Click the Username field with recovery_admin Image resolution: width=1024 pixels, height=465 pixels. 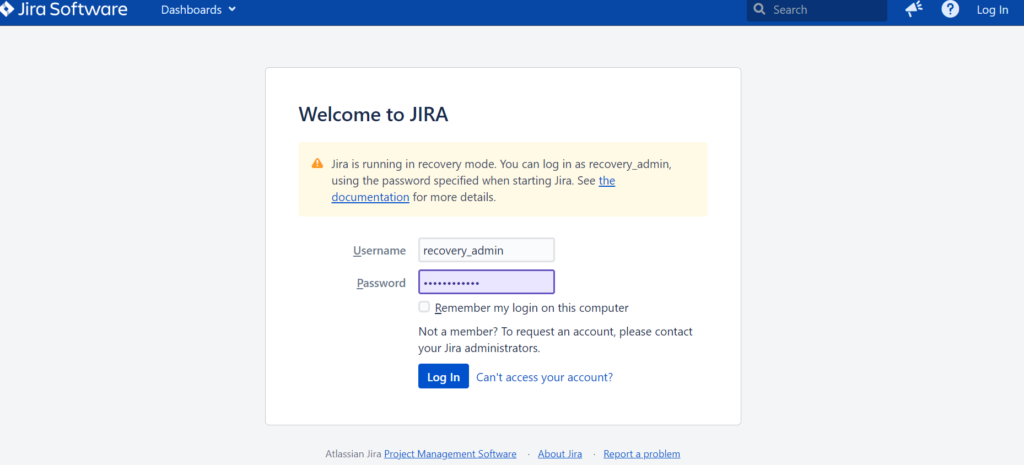pos(487,250)
